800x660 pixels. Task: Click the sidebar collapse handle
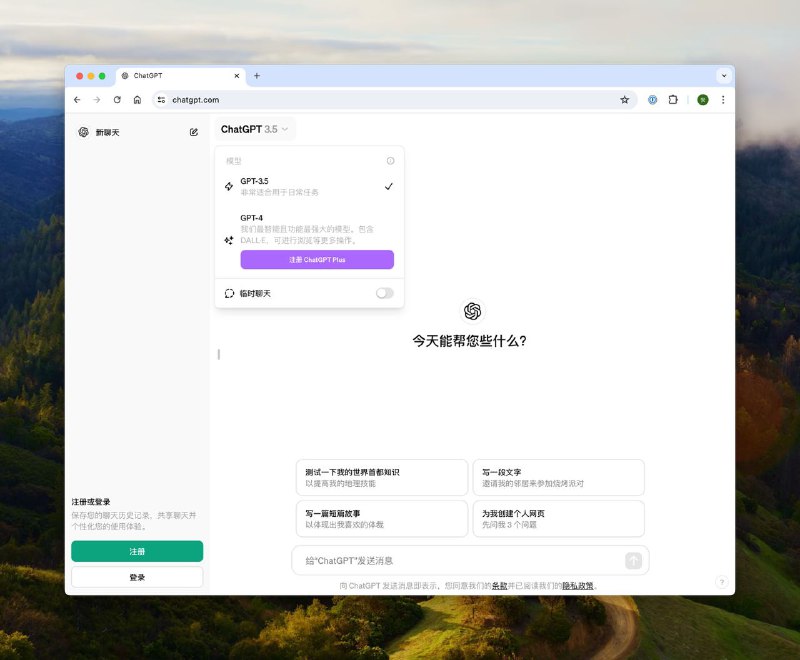tap(219, 354)
